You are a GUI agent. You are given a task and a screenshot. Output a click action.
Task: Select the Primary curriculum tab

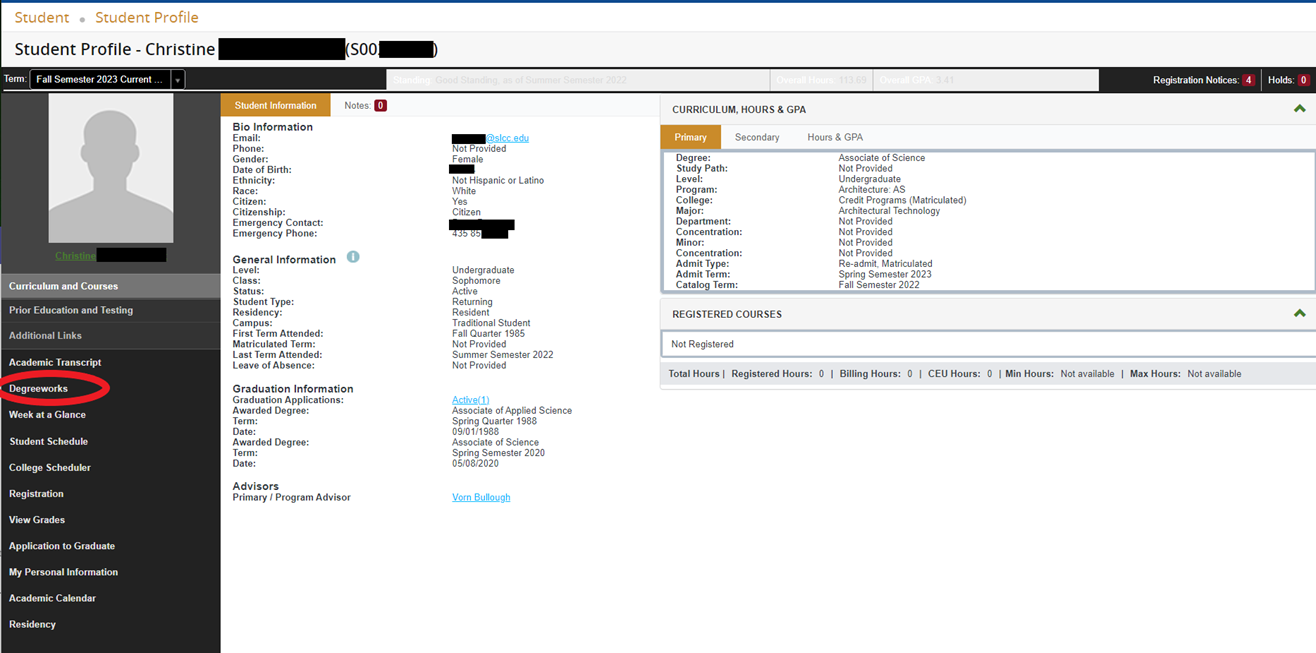click(x=690, y=137)
